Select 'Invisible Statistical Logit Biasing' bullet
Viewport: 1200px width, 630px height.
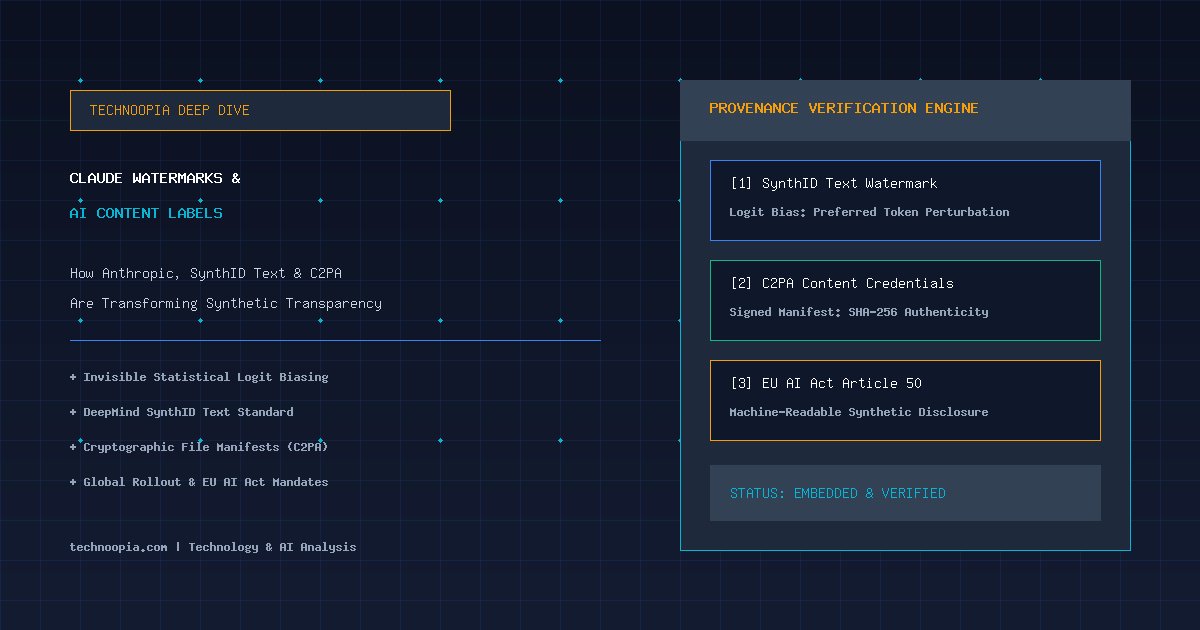(199, 377)
